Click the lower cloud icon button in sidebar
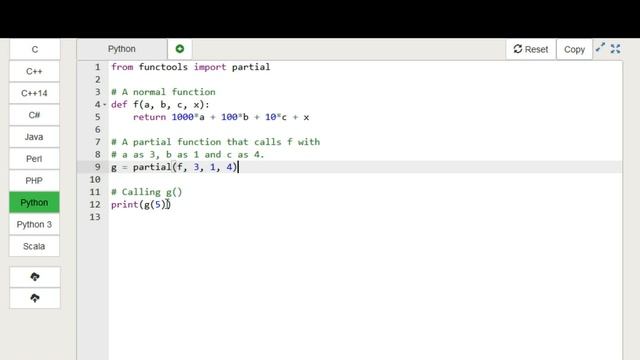Screen dimensions: 640x360 [35, 298]
